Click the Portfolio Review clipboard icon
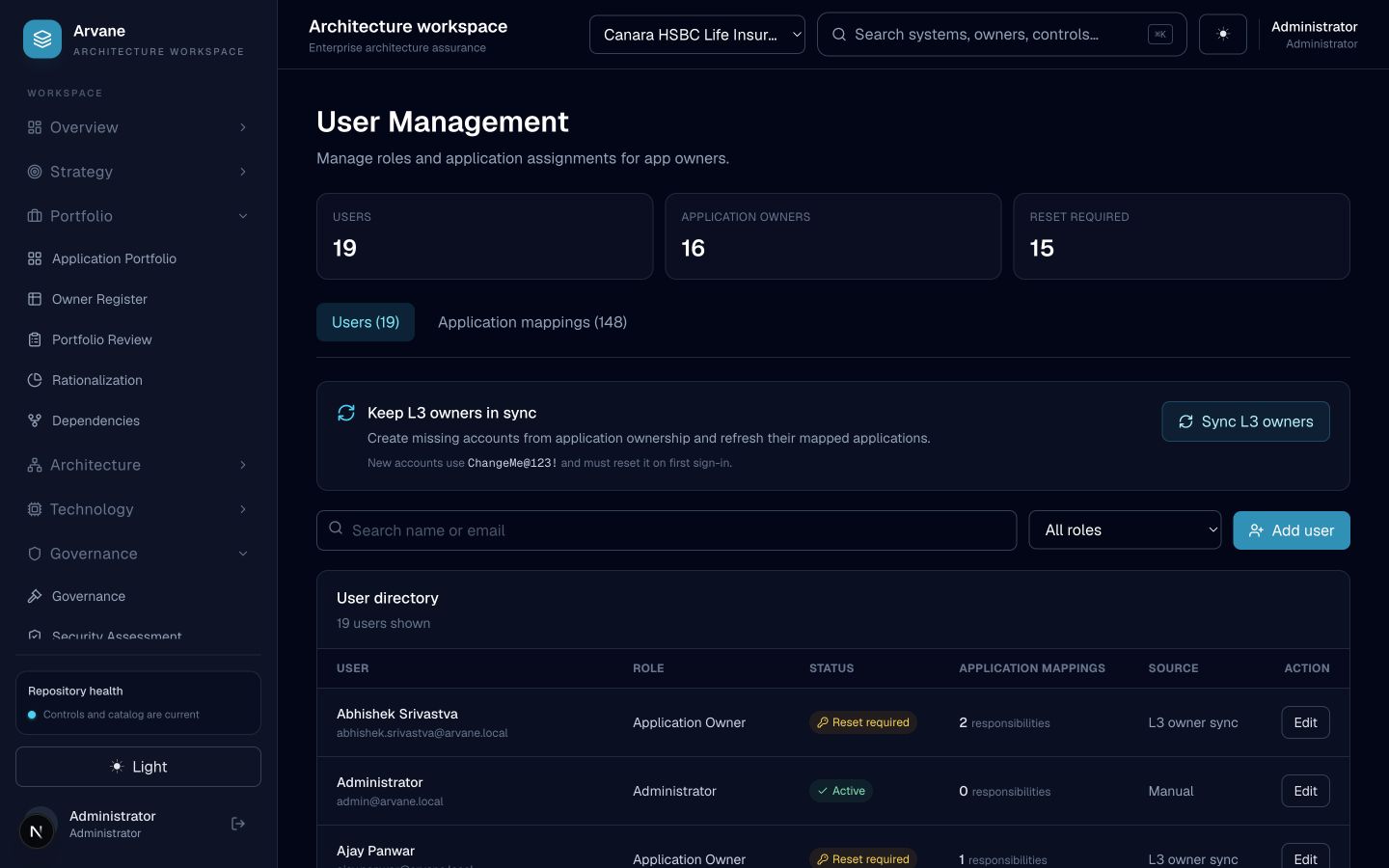 coord(35,339)
